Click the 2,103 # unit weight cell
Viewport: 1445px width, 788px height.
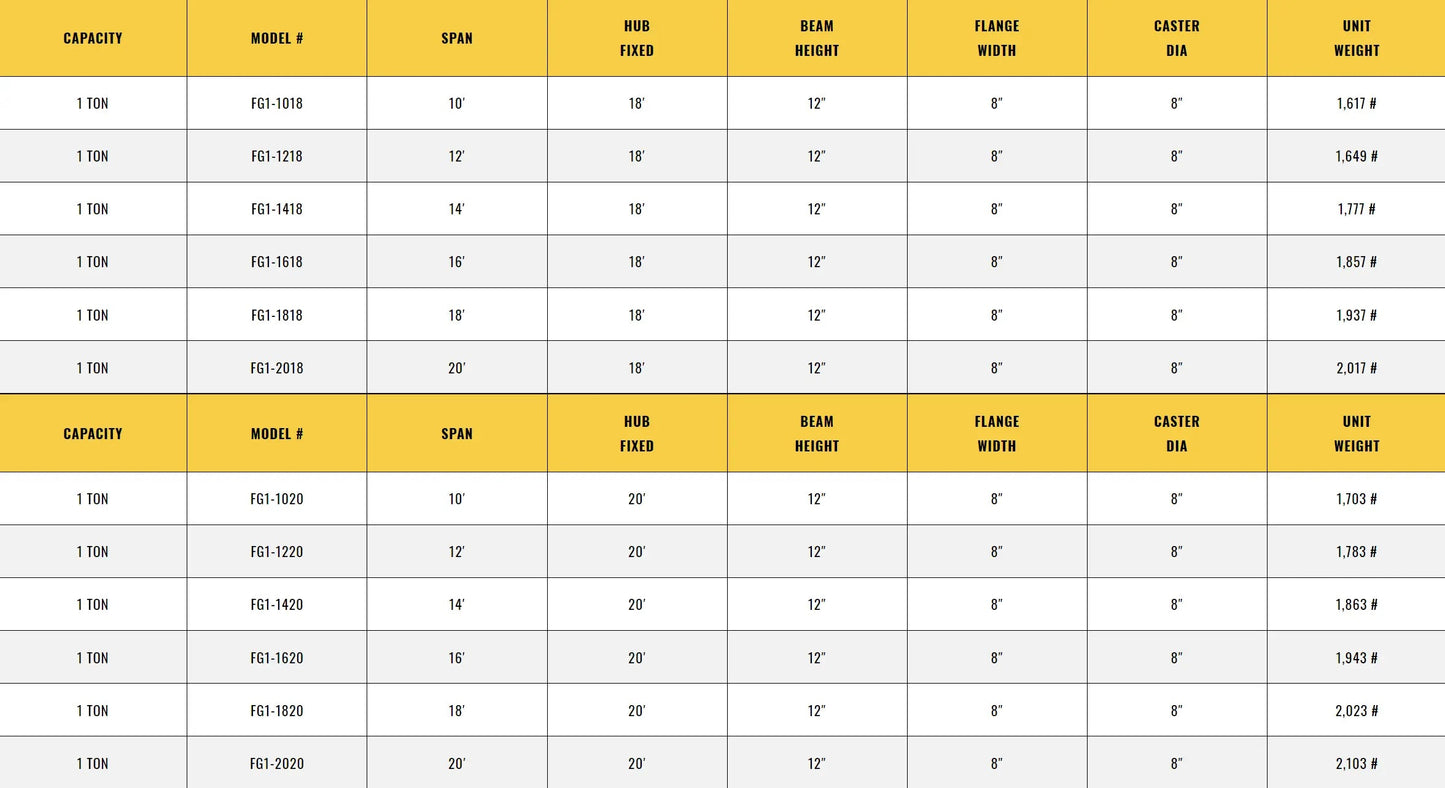click(x=1357, y=764)
